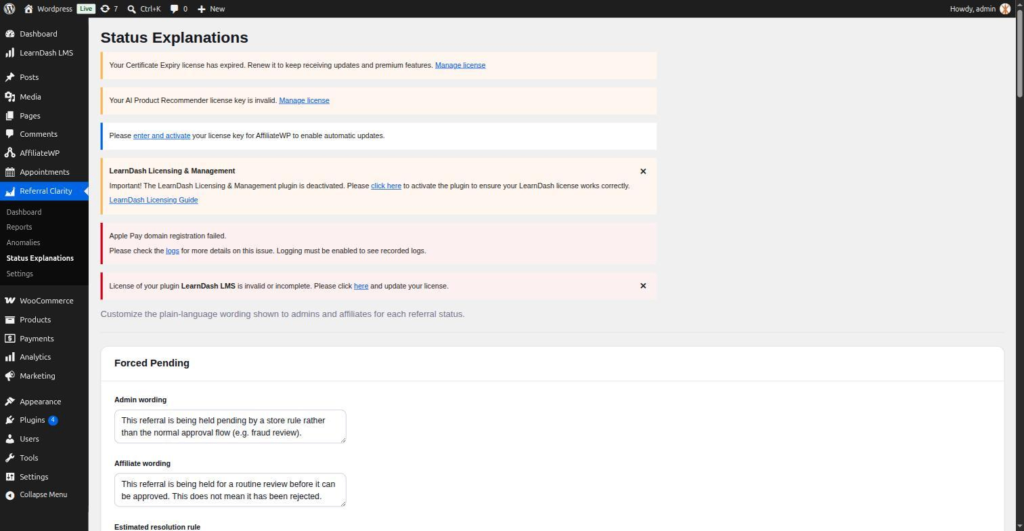Click Manage license for Certificate Expiry
Image resolution: width=1024 pixels, height=531 pixels.
460,65
